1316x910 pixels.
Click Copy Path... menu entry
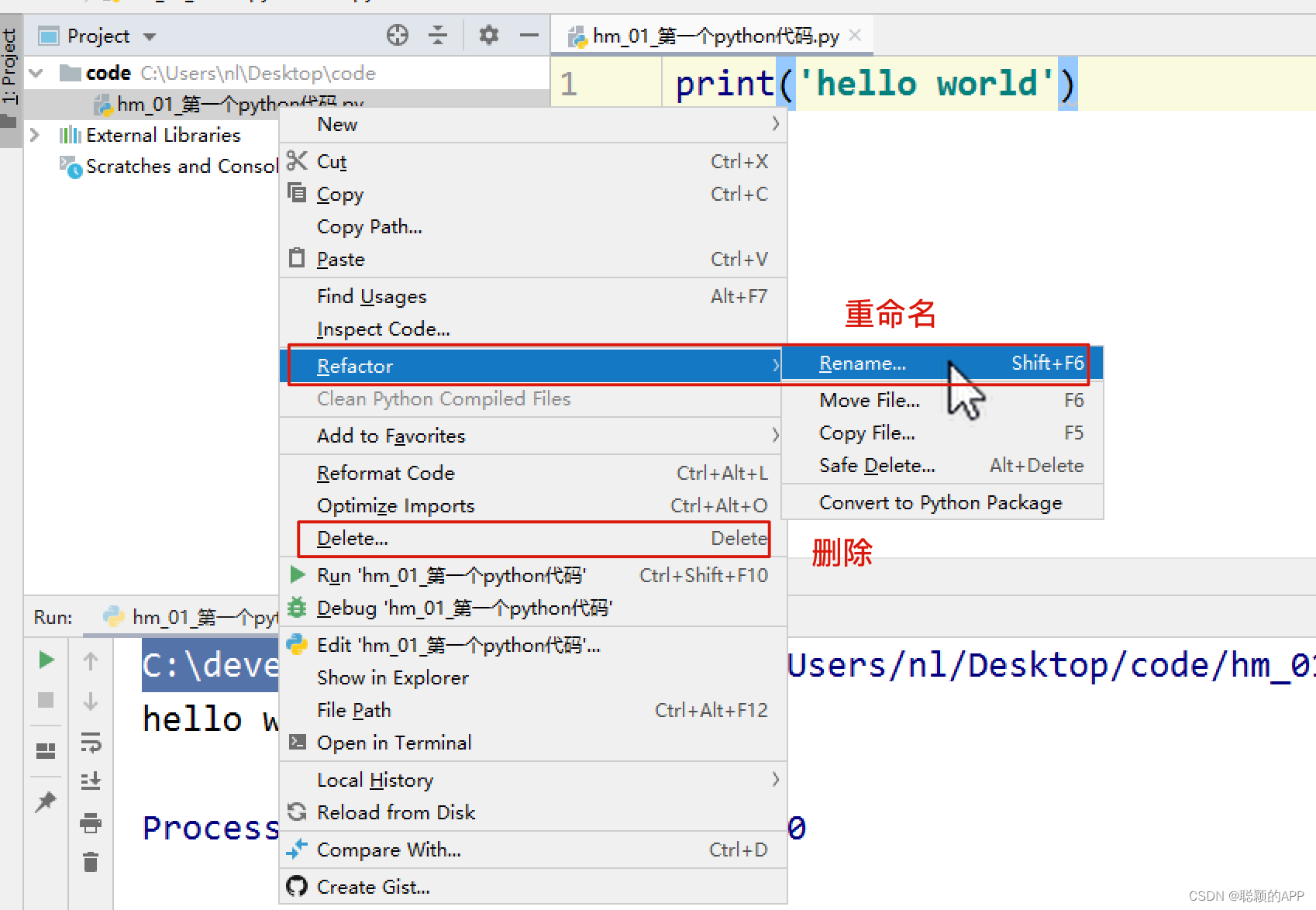pyautogui.click(x=533, y=226)
